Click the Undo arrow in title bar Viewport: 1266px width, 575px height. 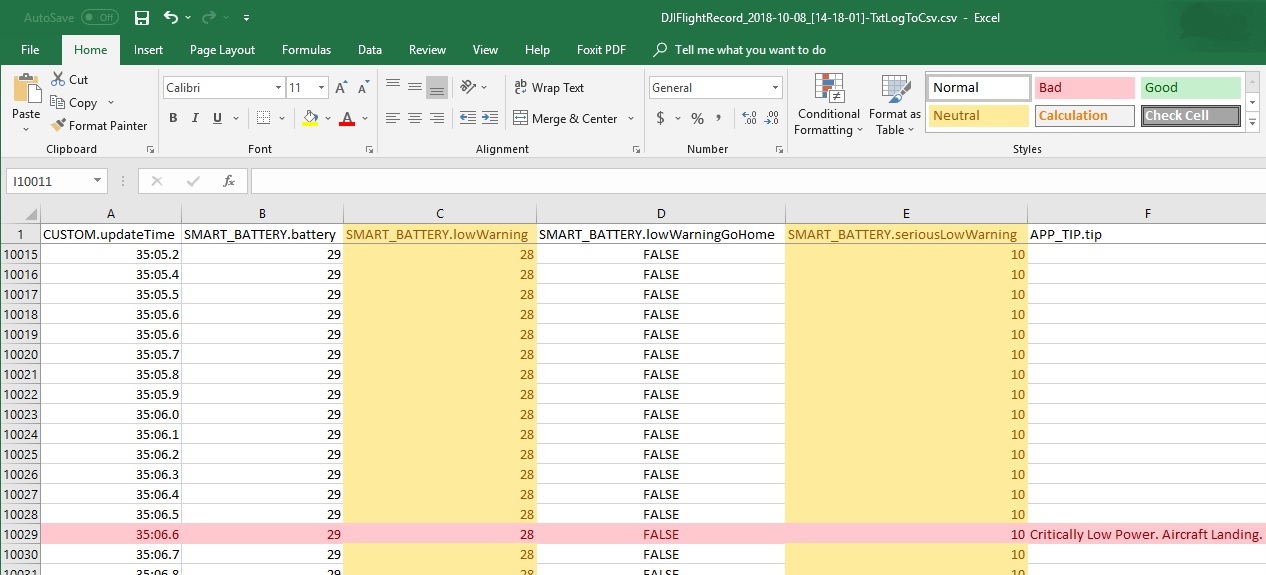coord(170,18)
